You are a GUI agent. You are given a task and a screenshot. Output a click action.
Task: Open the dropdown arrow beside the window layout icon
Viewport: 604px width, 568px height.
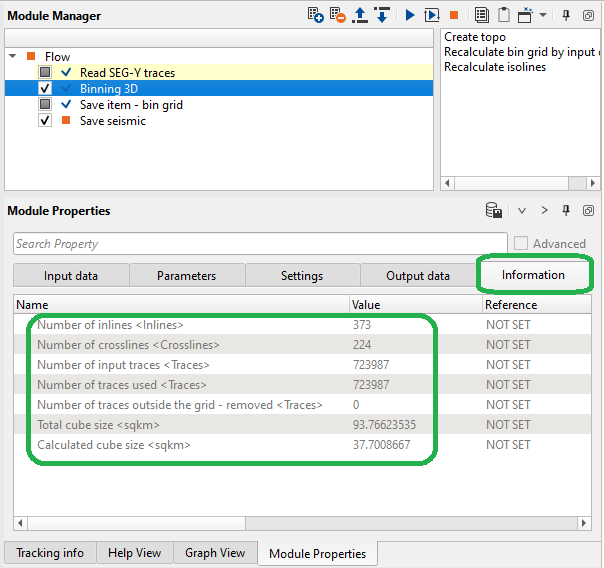543,15
